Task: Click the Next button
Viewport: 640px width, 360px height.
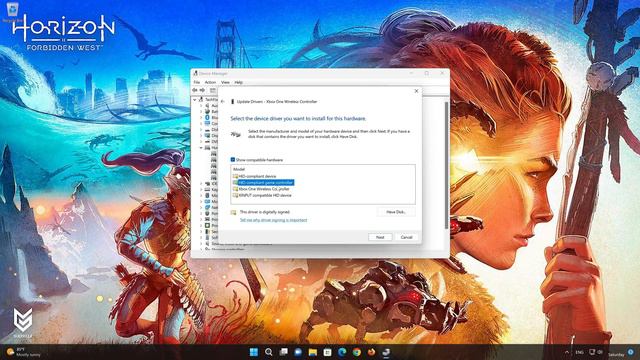Action: point(380,237)
